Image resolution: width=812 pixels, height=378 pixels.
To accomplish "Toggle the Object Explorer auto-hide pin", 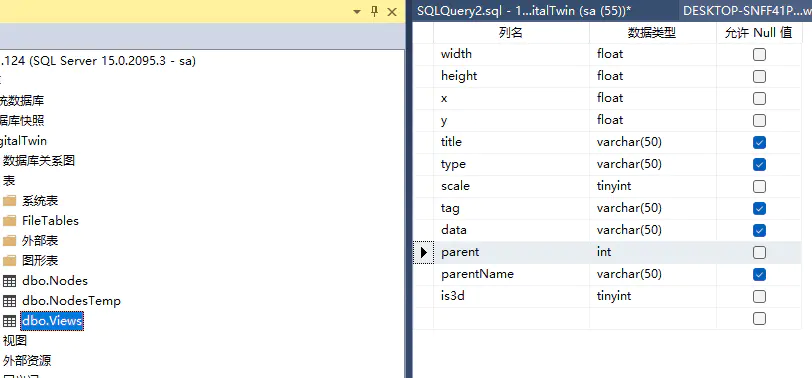I will (x=375, y=11).
